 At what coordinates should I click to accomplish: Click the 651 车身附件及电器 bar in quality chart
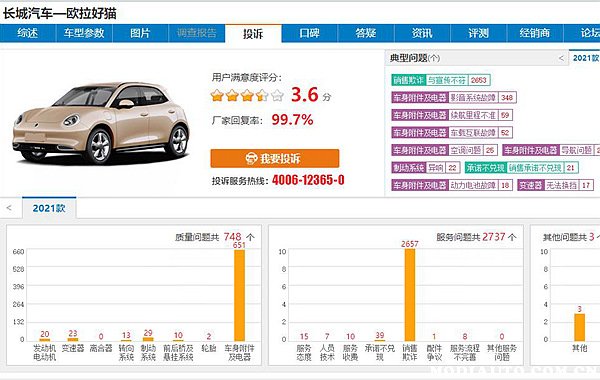click(x=240, y=295)
